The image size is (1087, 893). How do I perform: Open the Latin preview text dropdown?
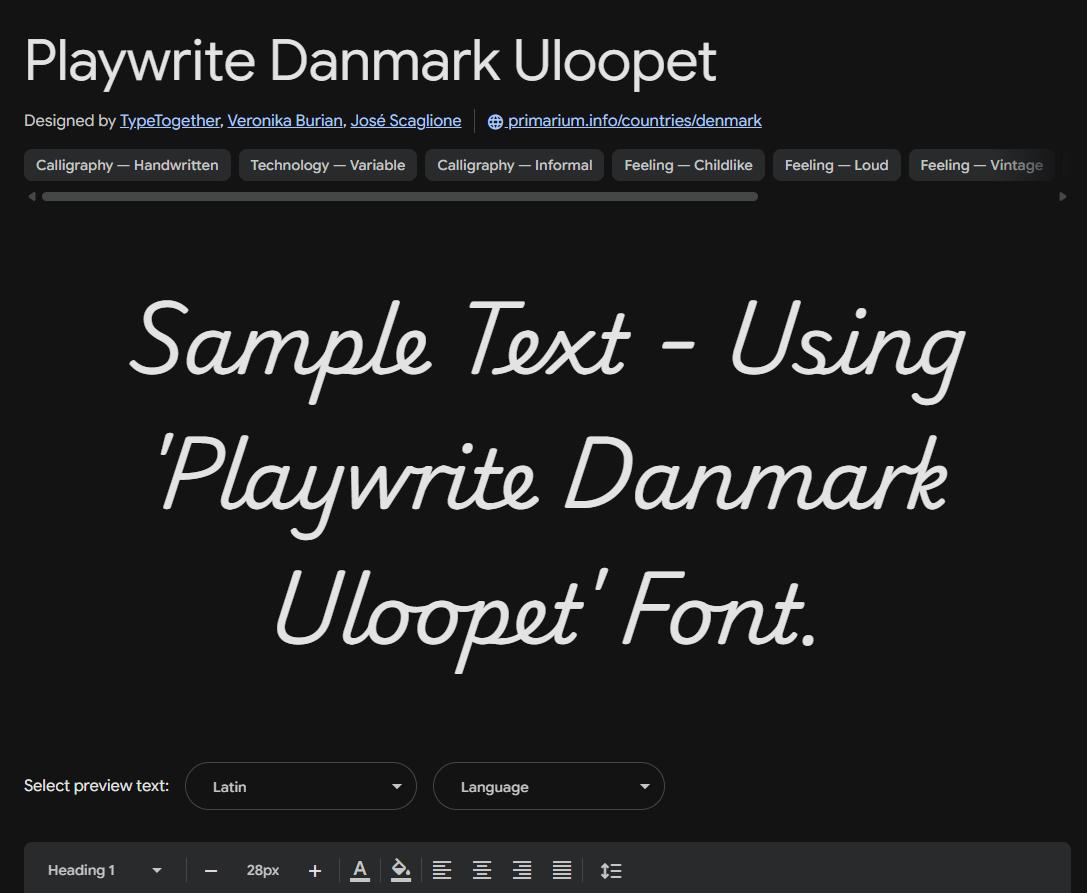coord(301,786)
